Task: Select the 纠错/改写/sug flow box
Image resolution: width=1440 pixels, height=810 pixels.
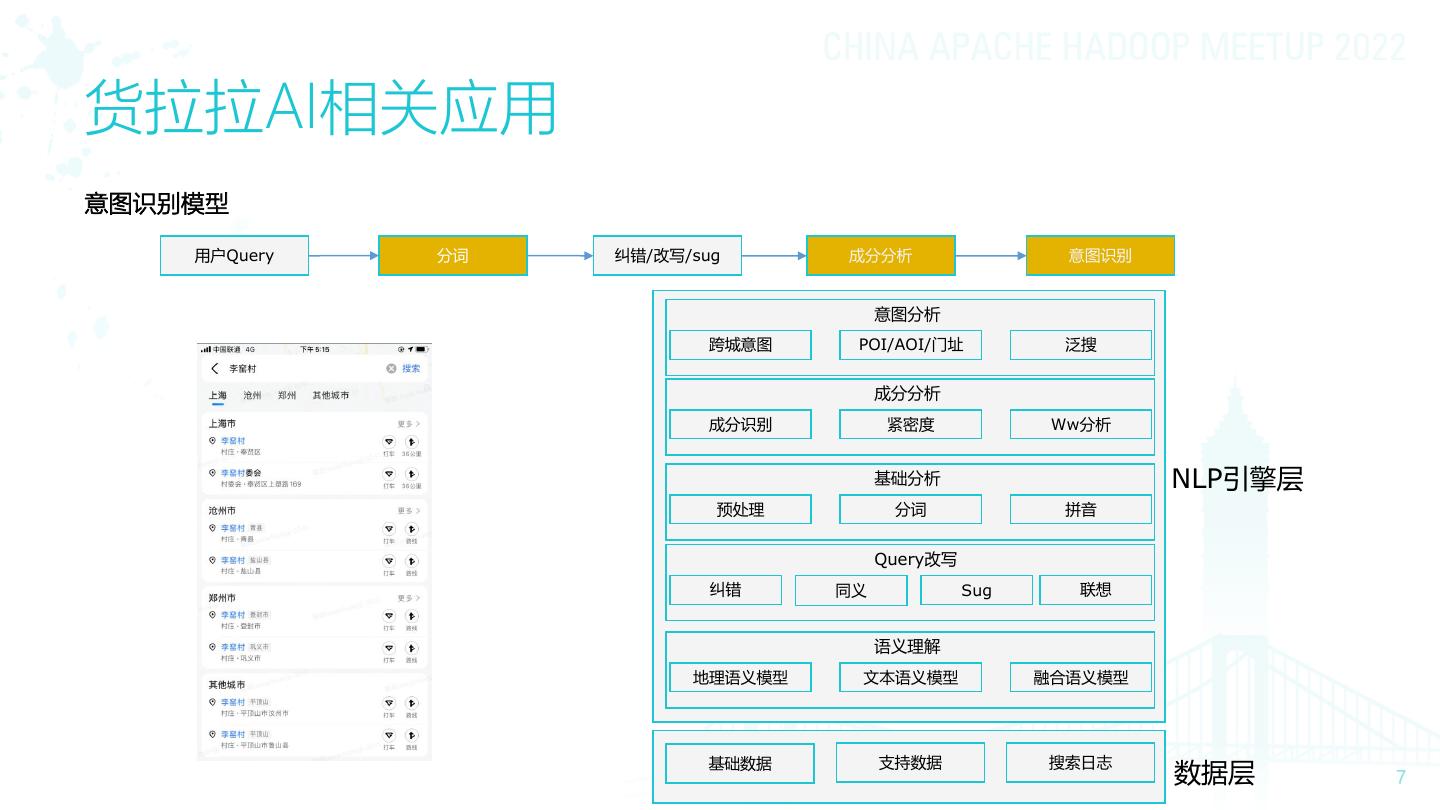Action: (x=667, y=255)
